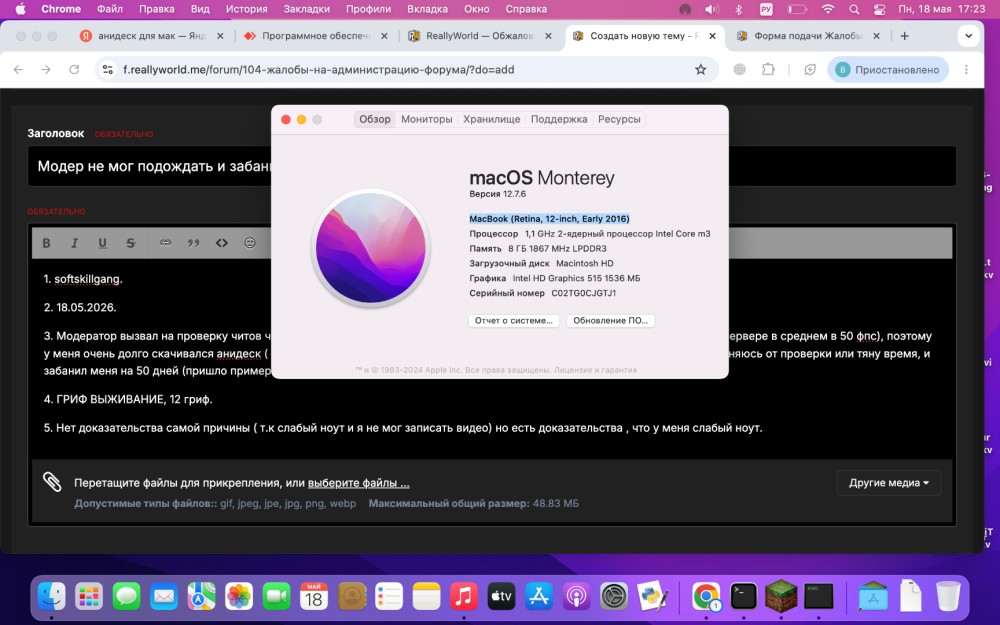This screenshot has height=625, width=1000.
Task: Go back to the previous page
Action: pos(18,70)
